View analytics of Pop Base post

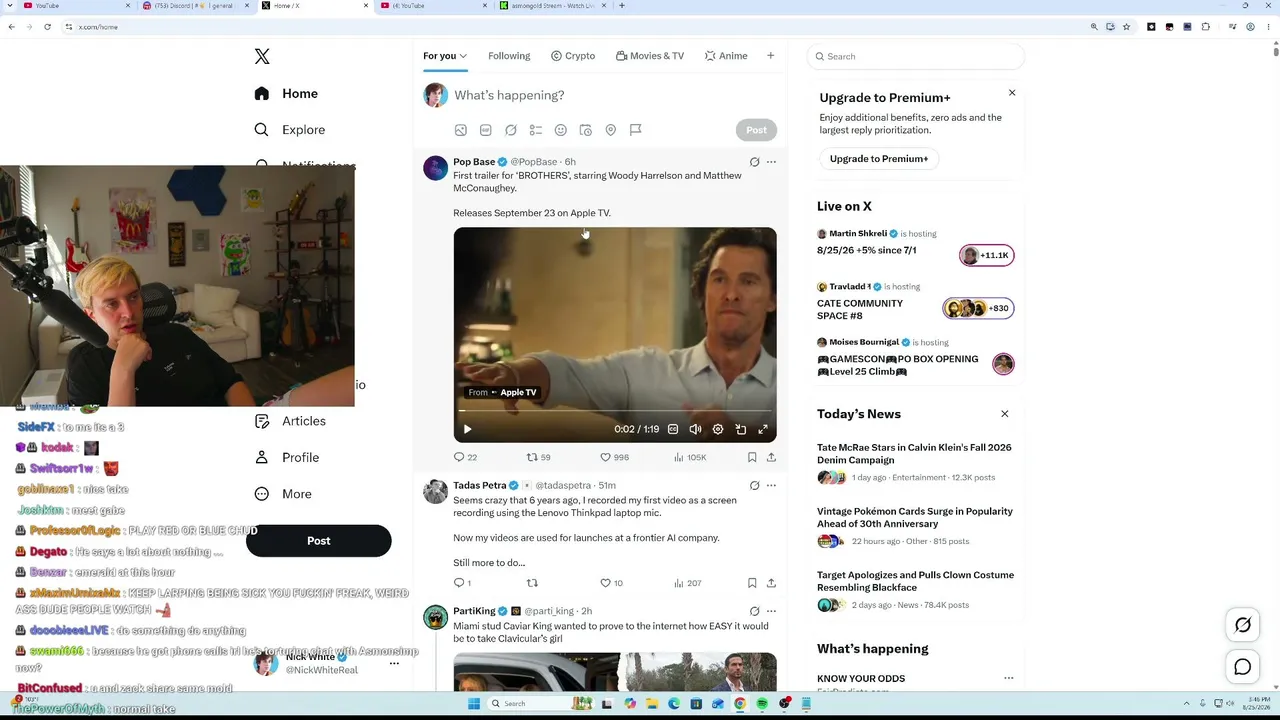[x=690, y=457]
